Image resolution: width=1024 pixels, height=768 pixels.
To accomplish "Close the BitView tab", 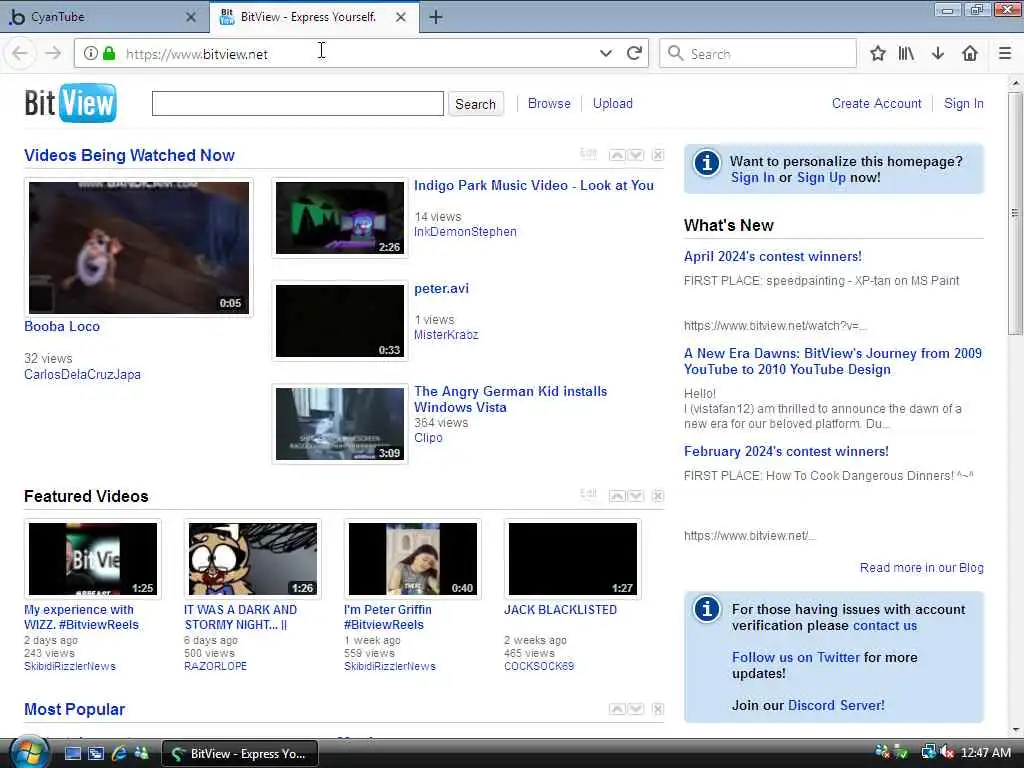I will (x=401, y=17).
